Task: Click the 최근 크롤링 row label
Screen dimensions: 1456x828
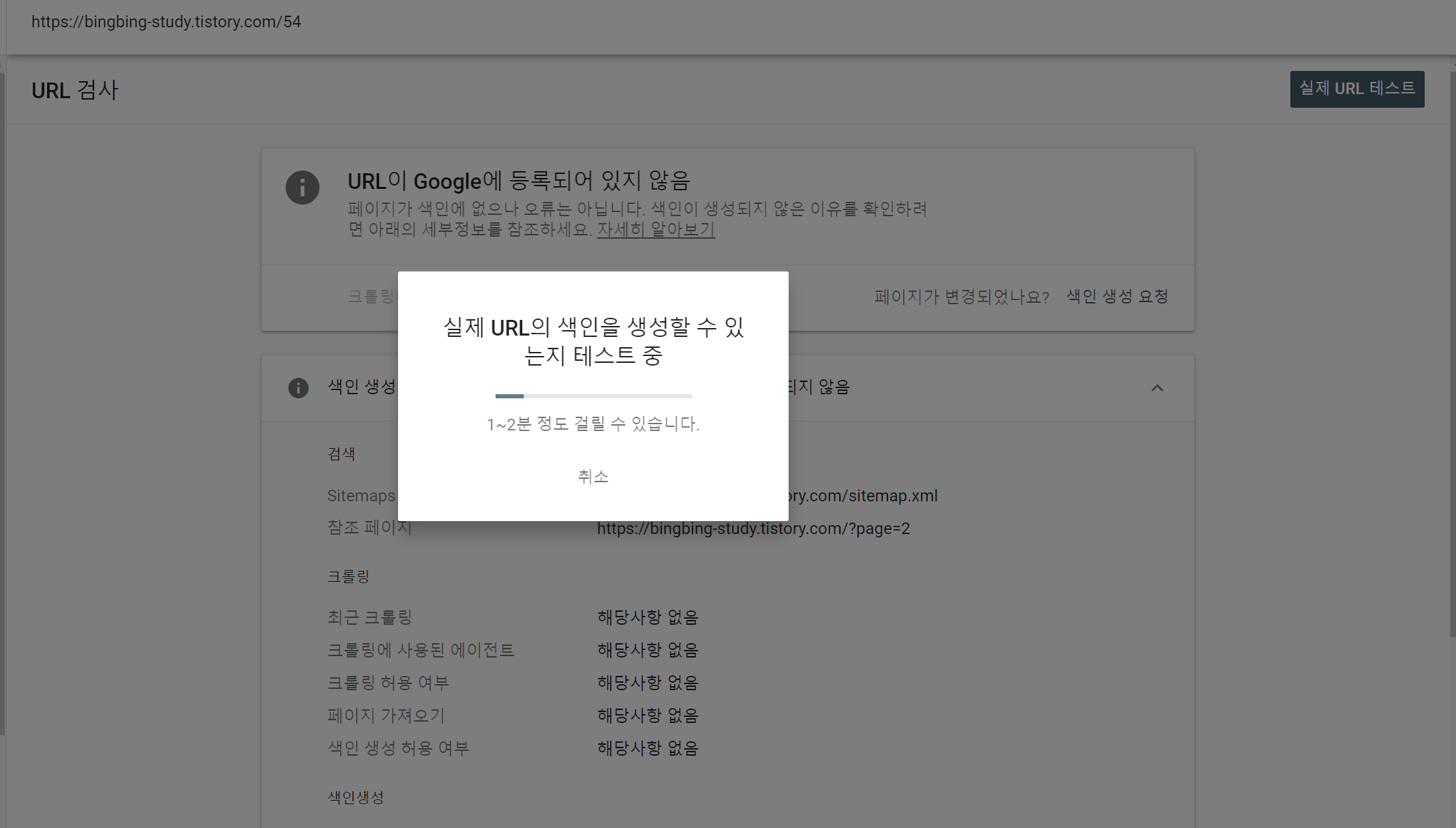Action: click(369, 617)
